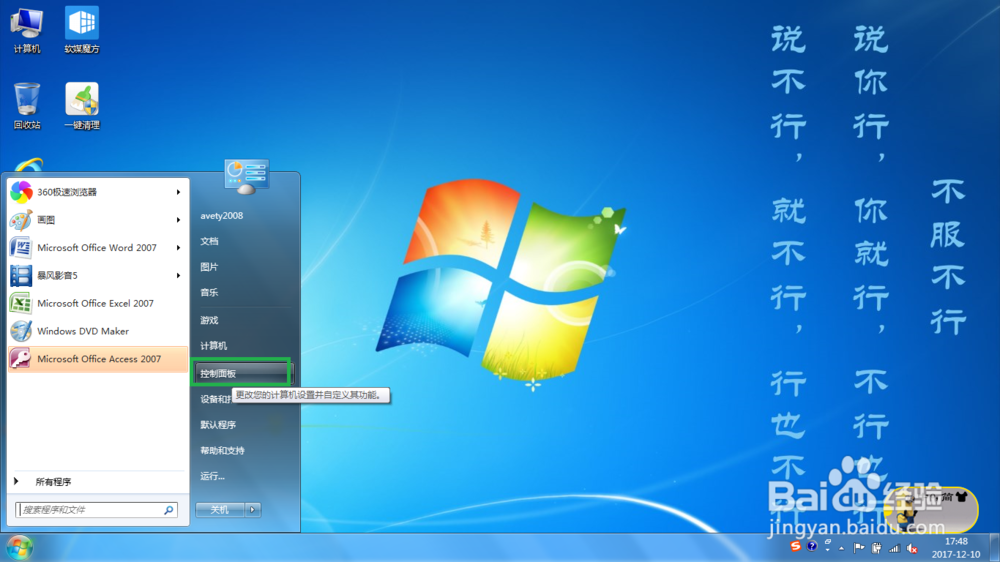Launch the 一键清理 desktop shortcut
The image size is (1000, 562).
click(x=82, y=106)
